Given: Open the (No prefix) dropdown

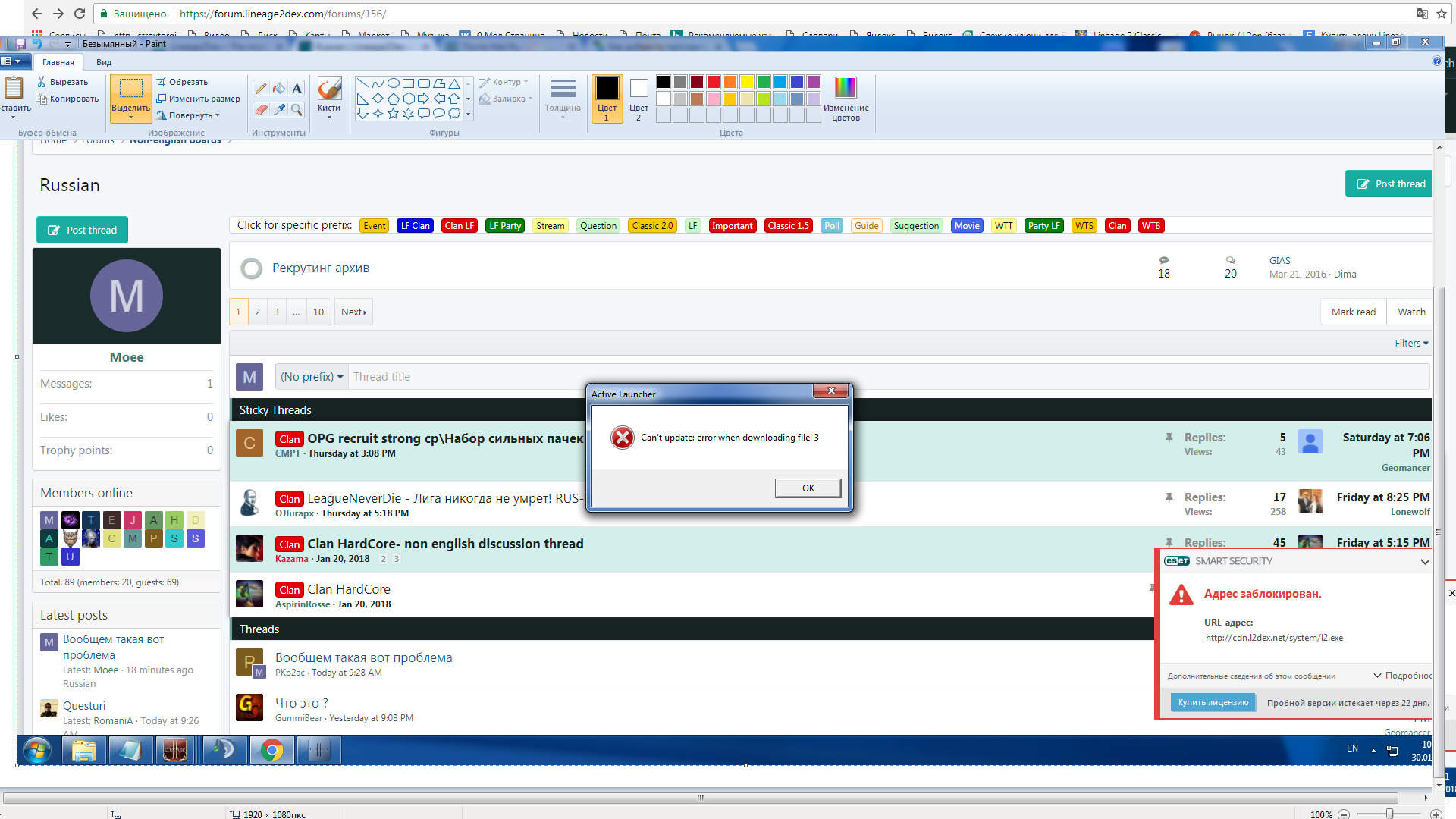Looking at the screenshot, I should (x=312, y=377).
